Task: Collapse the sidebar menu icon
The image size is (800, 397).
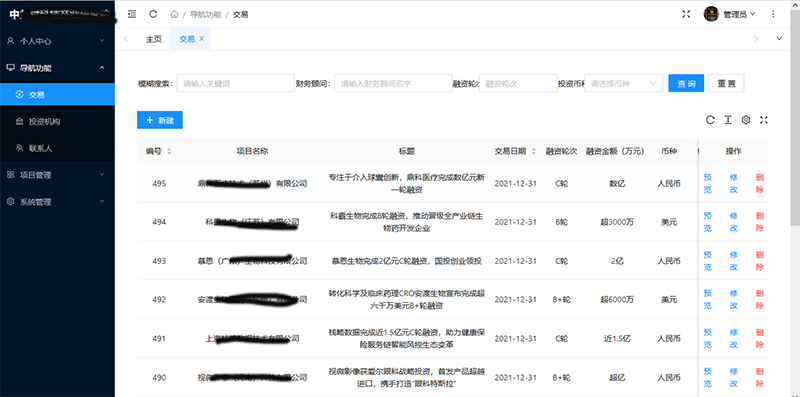Action: [132, 14]
